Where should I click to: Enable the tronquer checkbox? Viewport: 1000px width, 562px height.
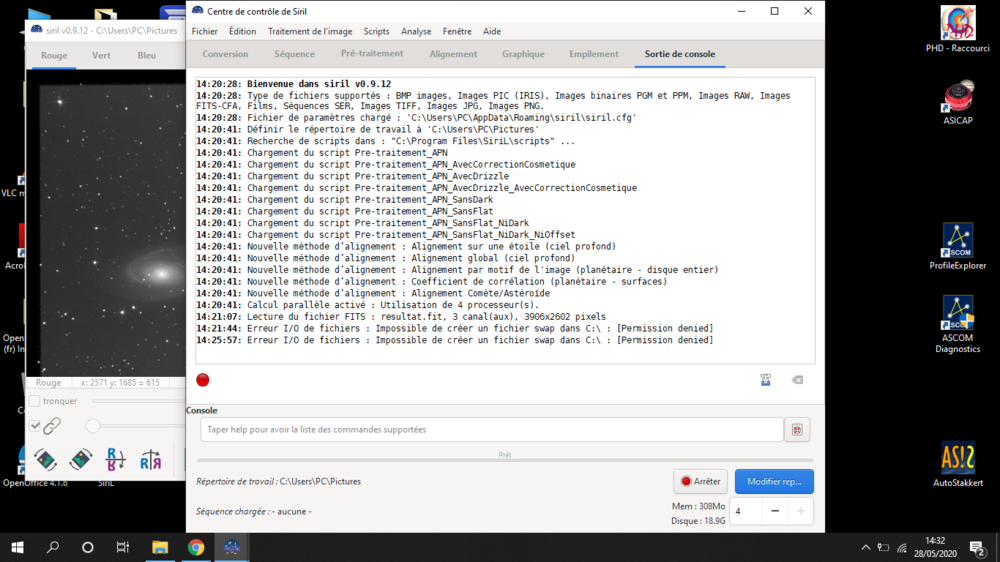(x=35, y=401)
